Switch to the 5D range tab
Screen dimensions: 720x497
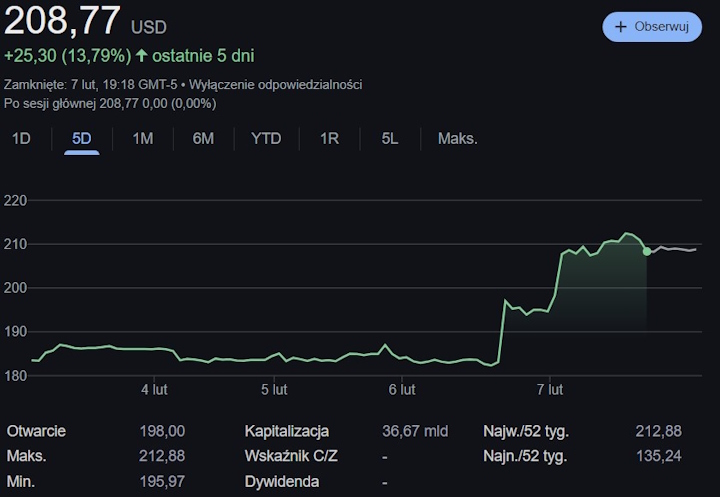click(82, 139)
